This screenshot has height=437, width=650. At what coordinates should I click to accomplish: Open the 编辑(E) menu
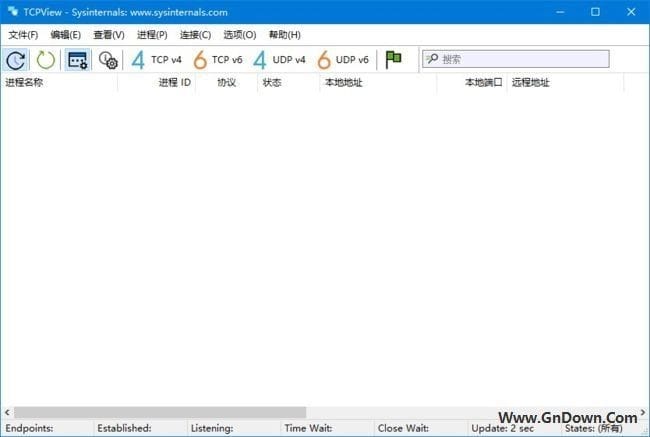[65, 35]
